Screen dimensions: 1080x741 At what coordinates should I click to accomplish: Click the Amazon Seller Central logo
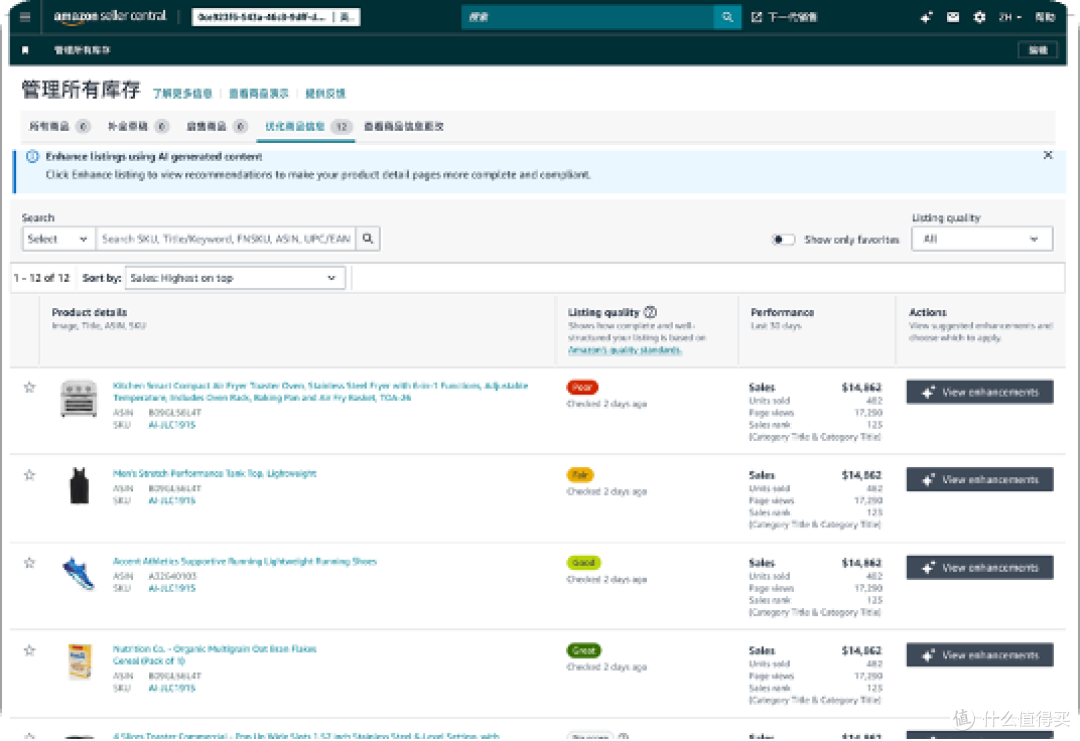tap(110, 17)
